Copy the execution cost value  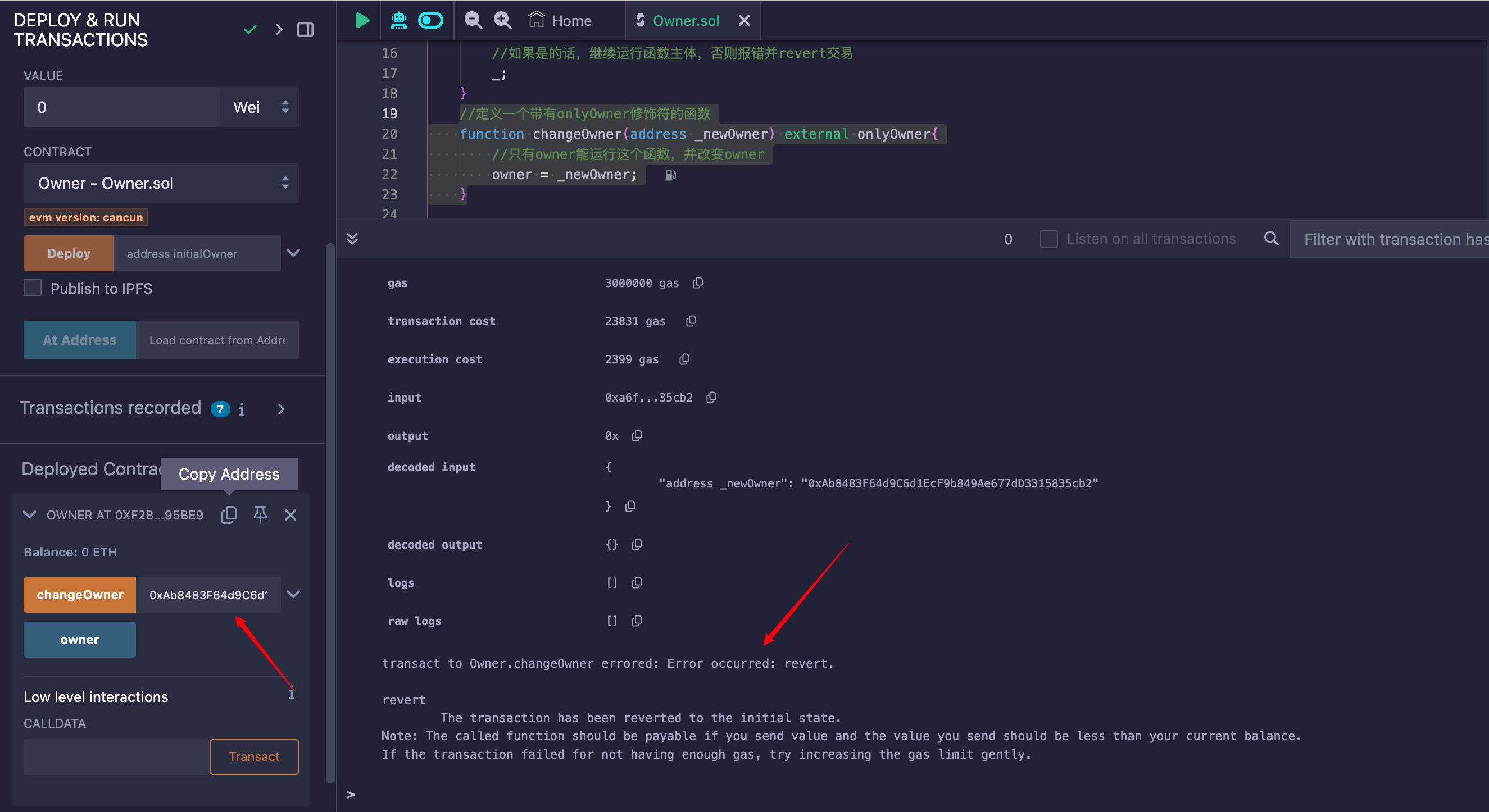click(x=684, y=359)
